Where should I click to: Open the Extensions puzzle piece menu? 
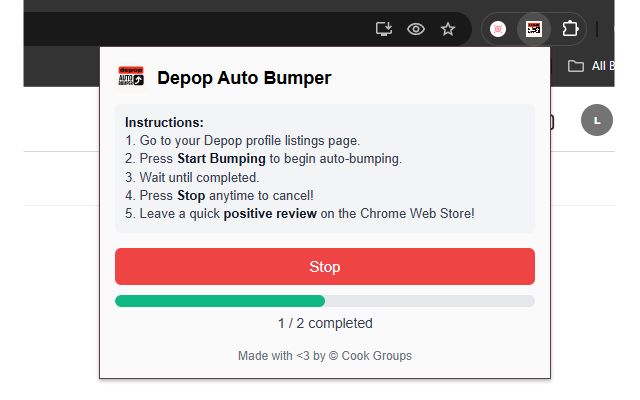[570, 29]
